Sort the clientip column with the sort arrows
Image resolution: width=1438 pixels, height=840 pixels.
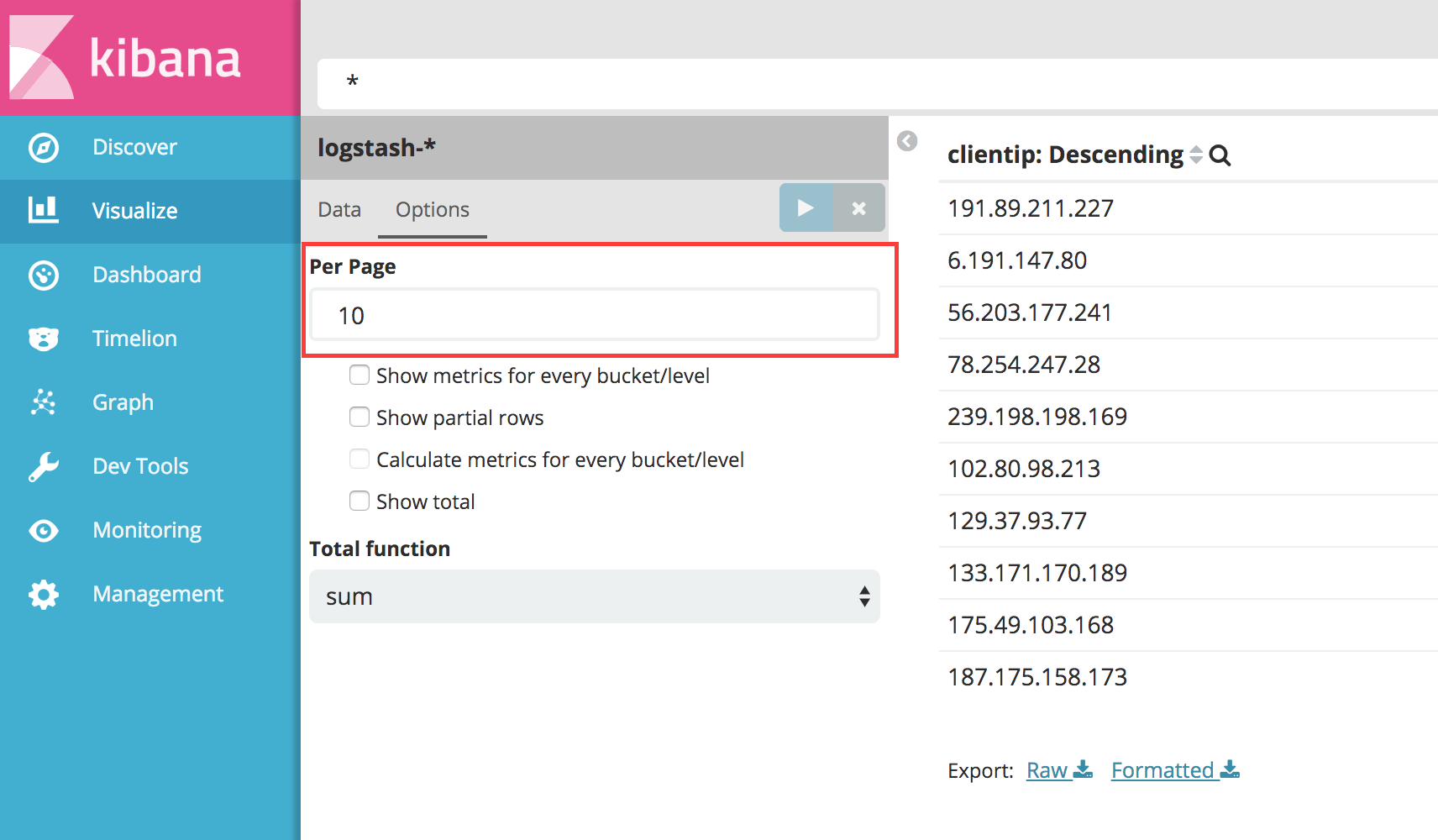coord(1196,155)
